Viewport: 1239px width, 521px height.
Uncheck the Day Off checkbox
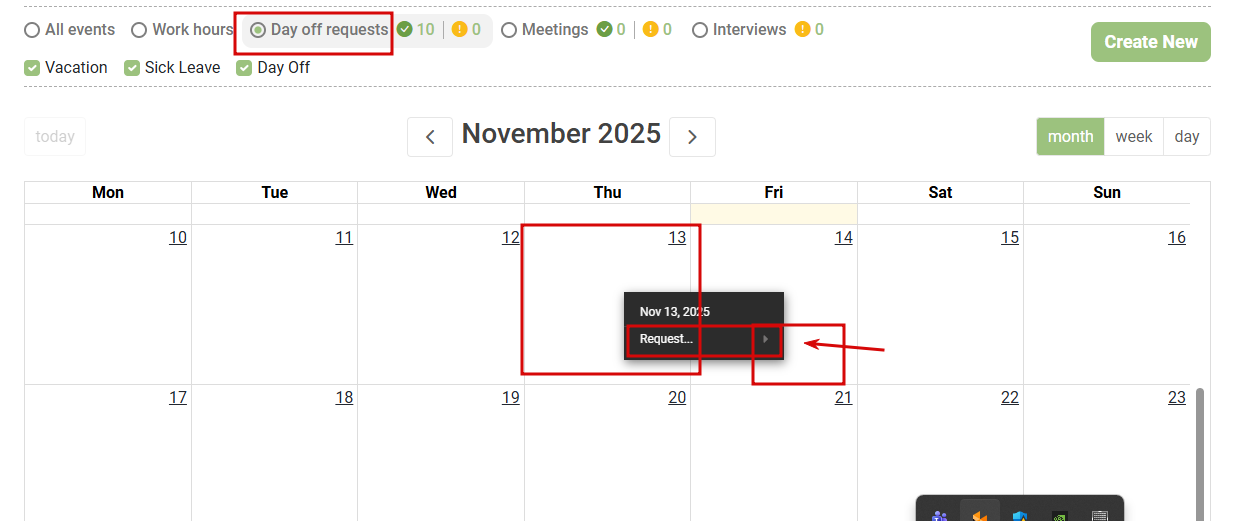pos(244,68)
